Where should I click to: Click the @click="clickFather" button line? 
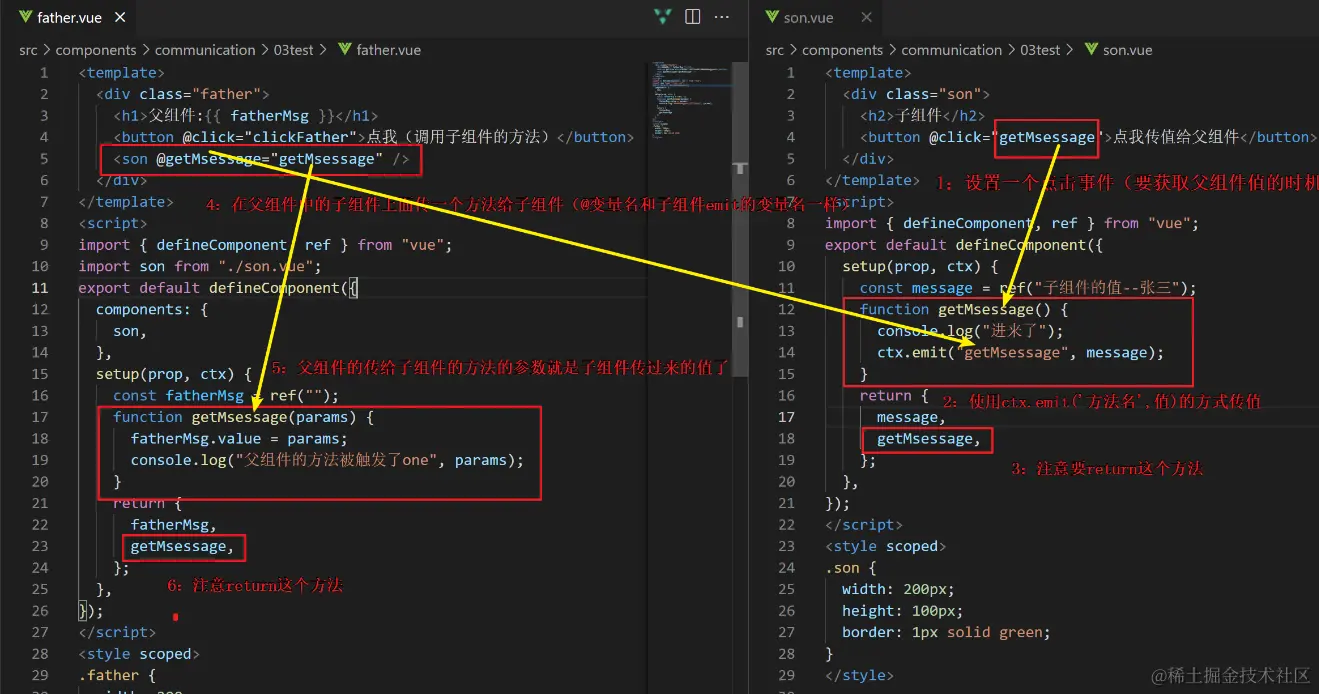click(x=374, y=137)
